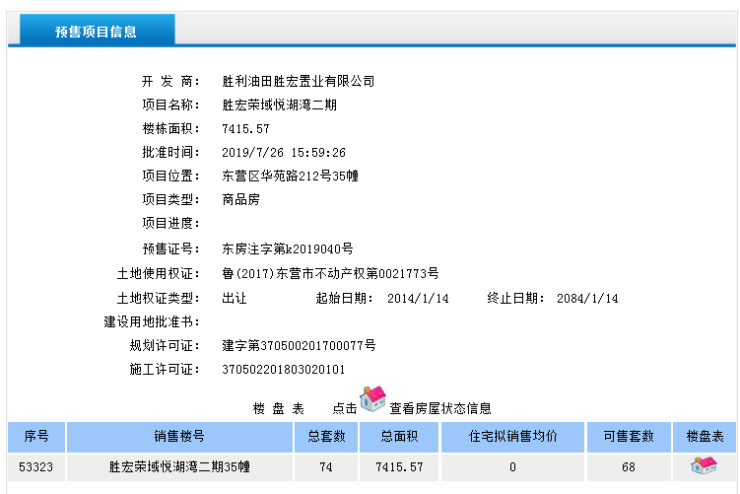Click presale number 东房注字第k2019040号
This screenshot has height=494, width=740.
287,249
